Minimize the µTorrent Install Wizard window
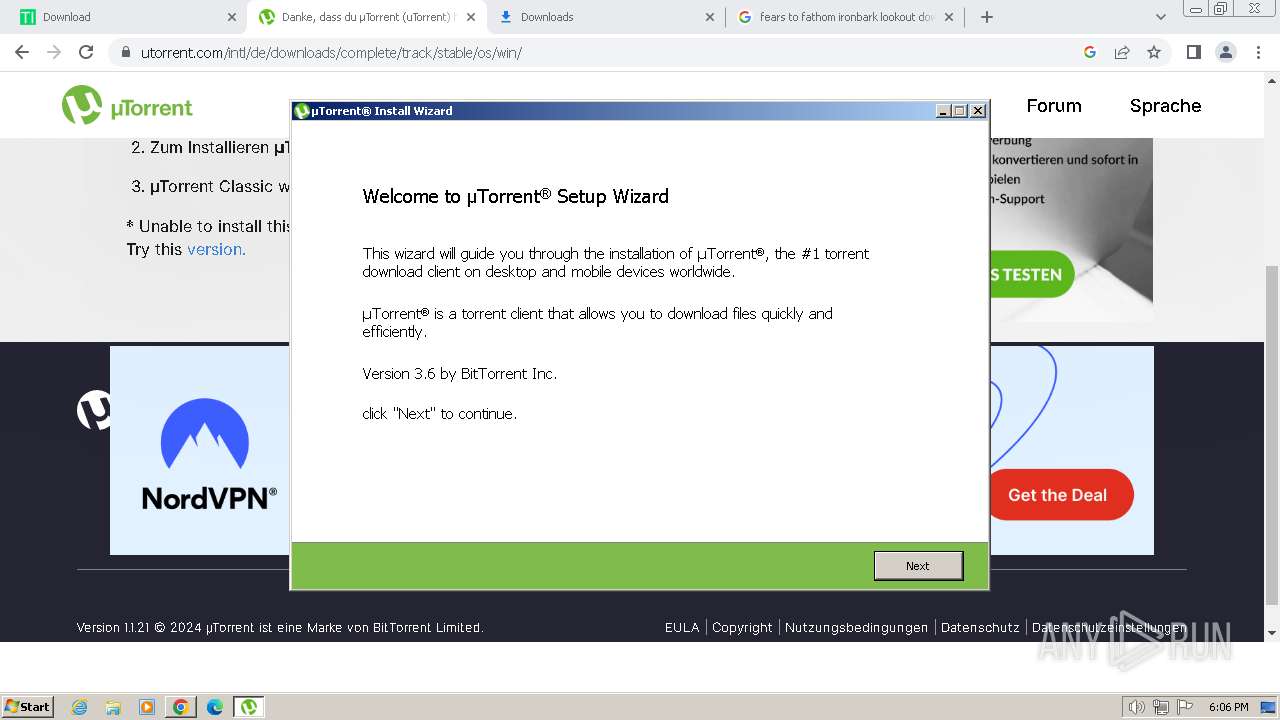This screenshot has width=1280, height=720. [x=943, y=111]
